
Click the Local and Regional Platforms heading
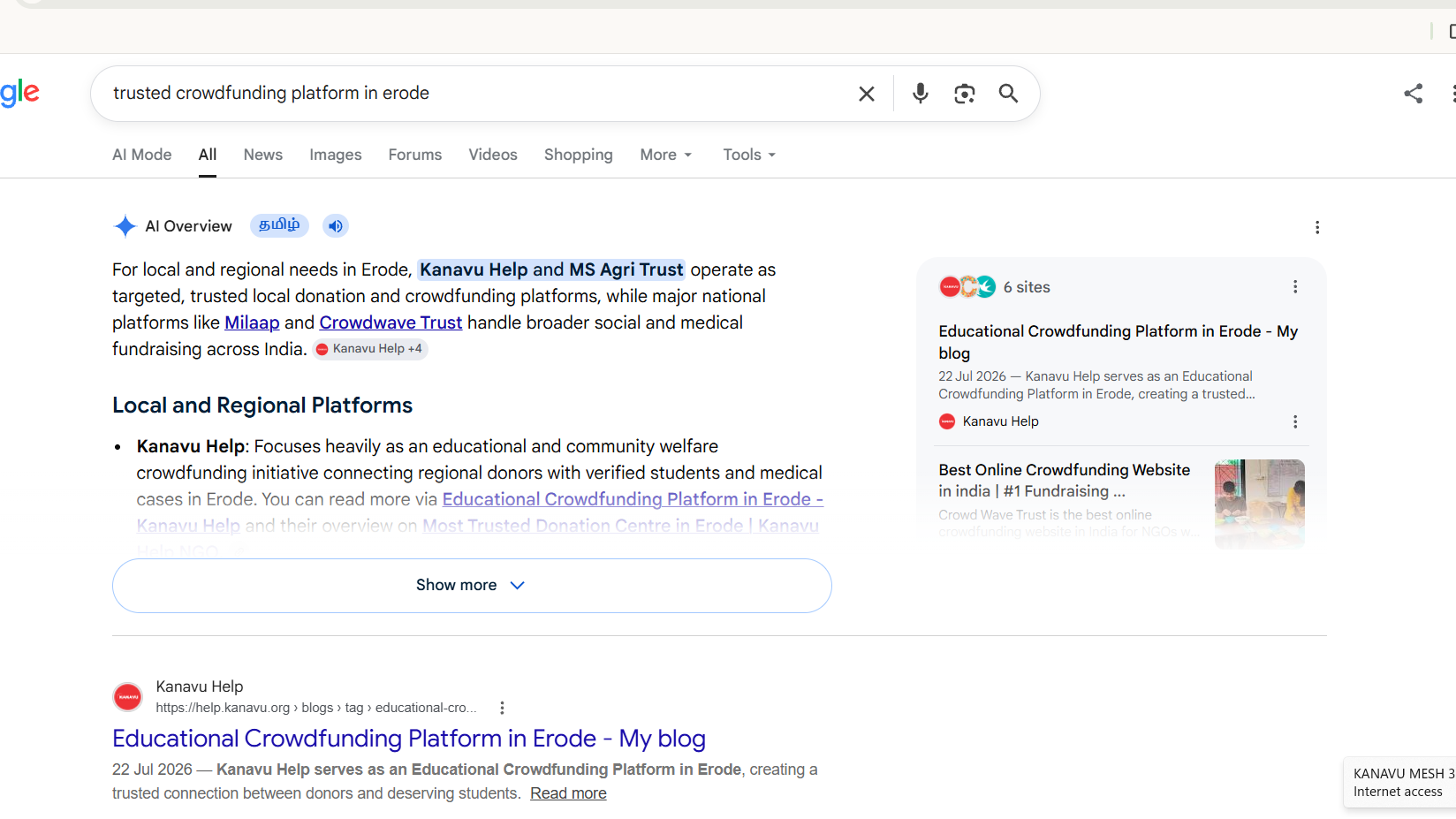[x=262, y=406]
